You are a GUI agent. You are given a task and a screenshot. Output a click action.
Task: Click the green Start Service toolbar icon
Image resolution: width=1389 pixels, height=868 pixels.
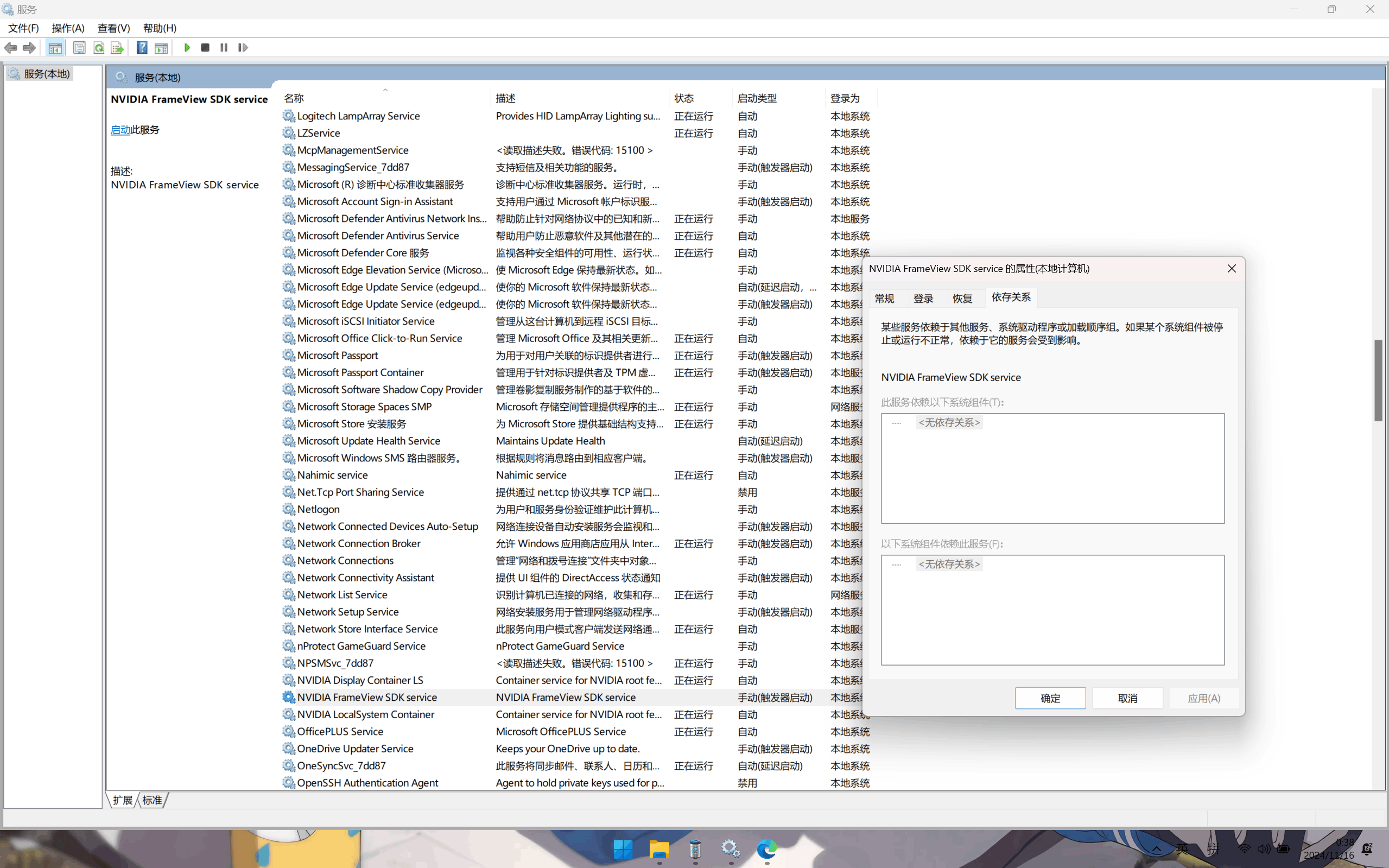point(187,48)
